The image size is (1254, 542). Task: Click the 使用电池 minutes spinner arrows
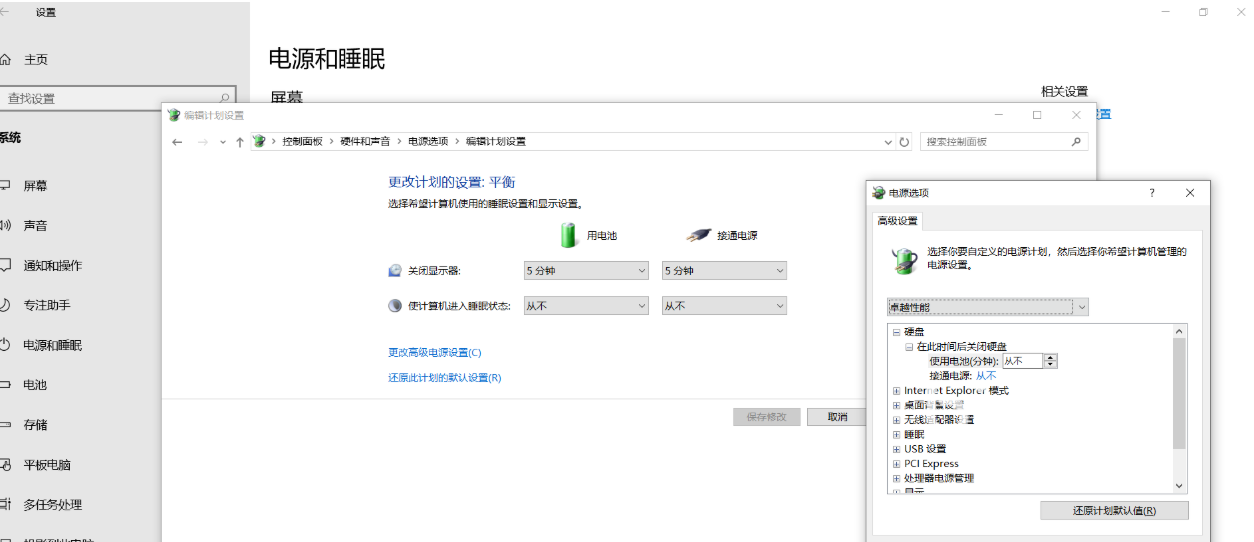point(1050,361)
